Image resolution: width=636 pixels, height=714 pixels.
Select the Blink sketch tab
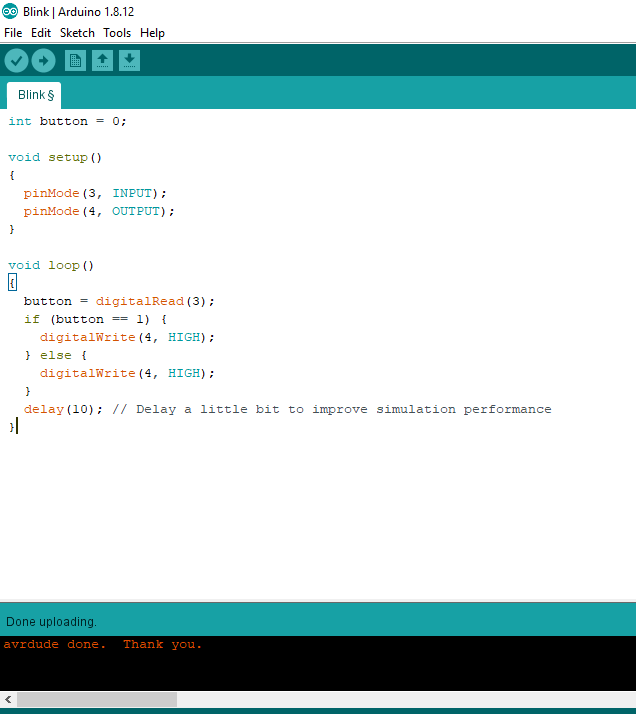[x=34, y=95]
